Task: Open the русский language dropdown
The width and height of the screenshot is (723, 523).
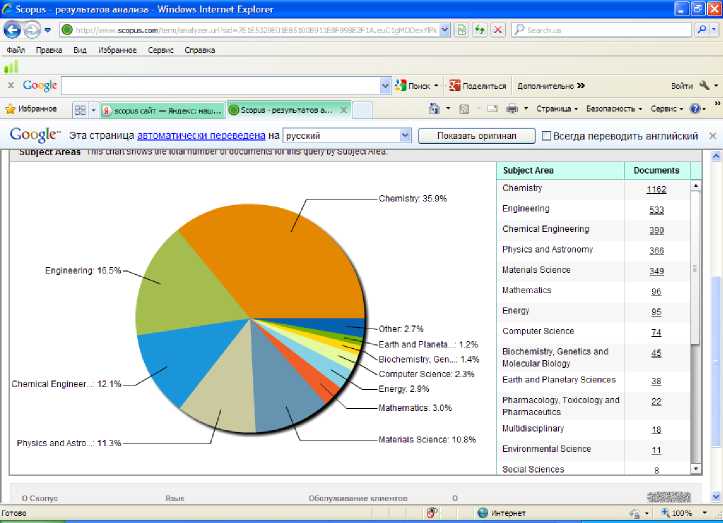Action: 405,136
